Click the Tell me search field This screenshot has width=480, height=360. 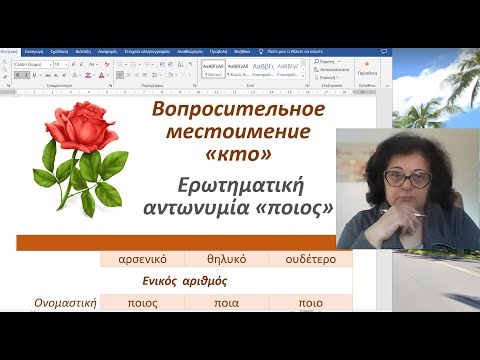coord(295,52)
